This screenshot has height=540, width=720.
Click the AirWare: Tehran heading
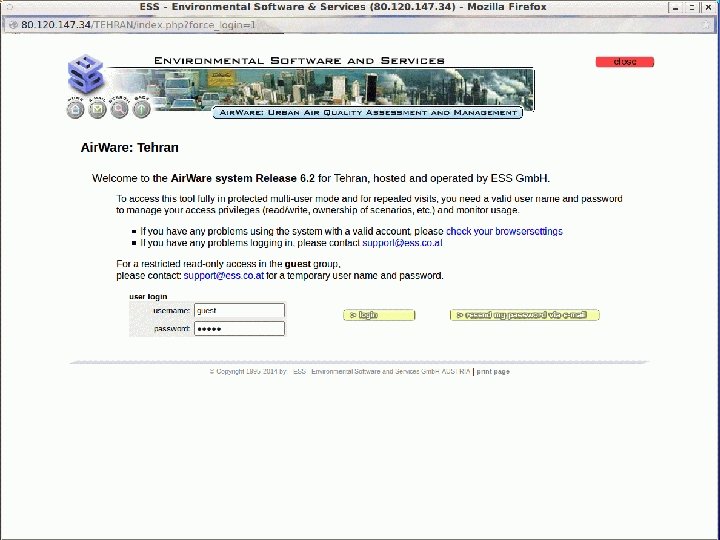click(129, 148)
